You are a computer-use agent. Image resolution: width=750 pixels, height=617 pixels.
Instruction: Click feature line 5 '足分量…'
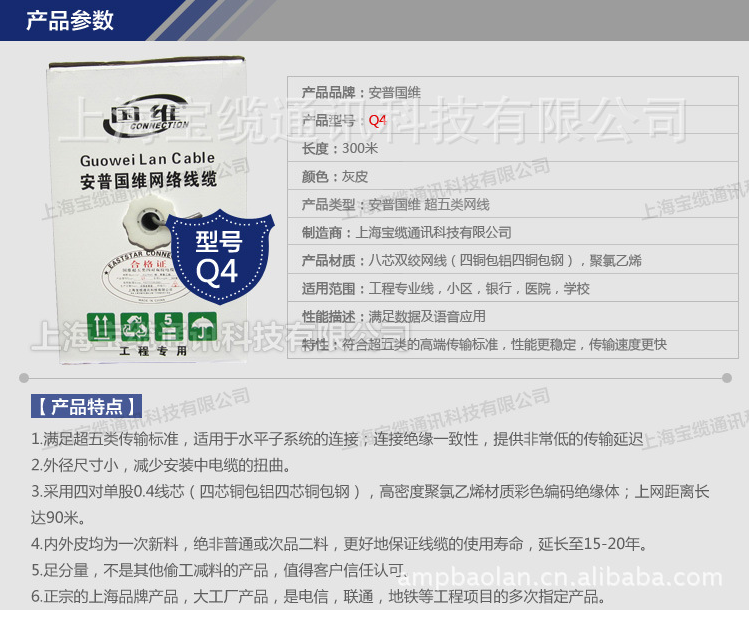pos(219,570)
